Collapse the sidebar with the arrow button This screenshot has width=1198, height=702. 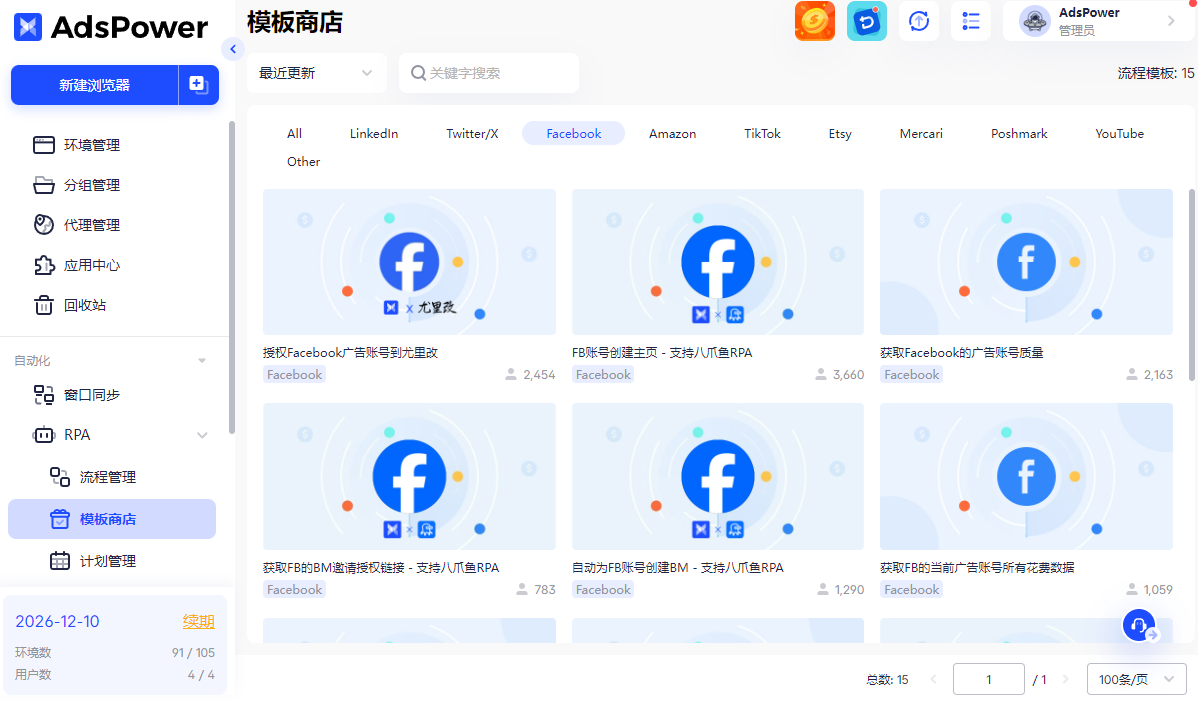[232, 50]
